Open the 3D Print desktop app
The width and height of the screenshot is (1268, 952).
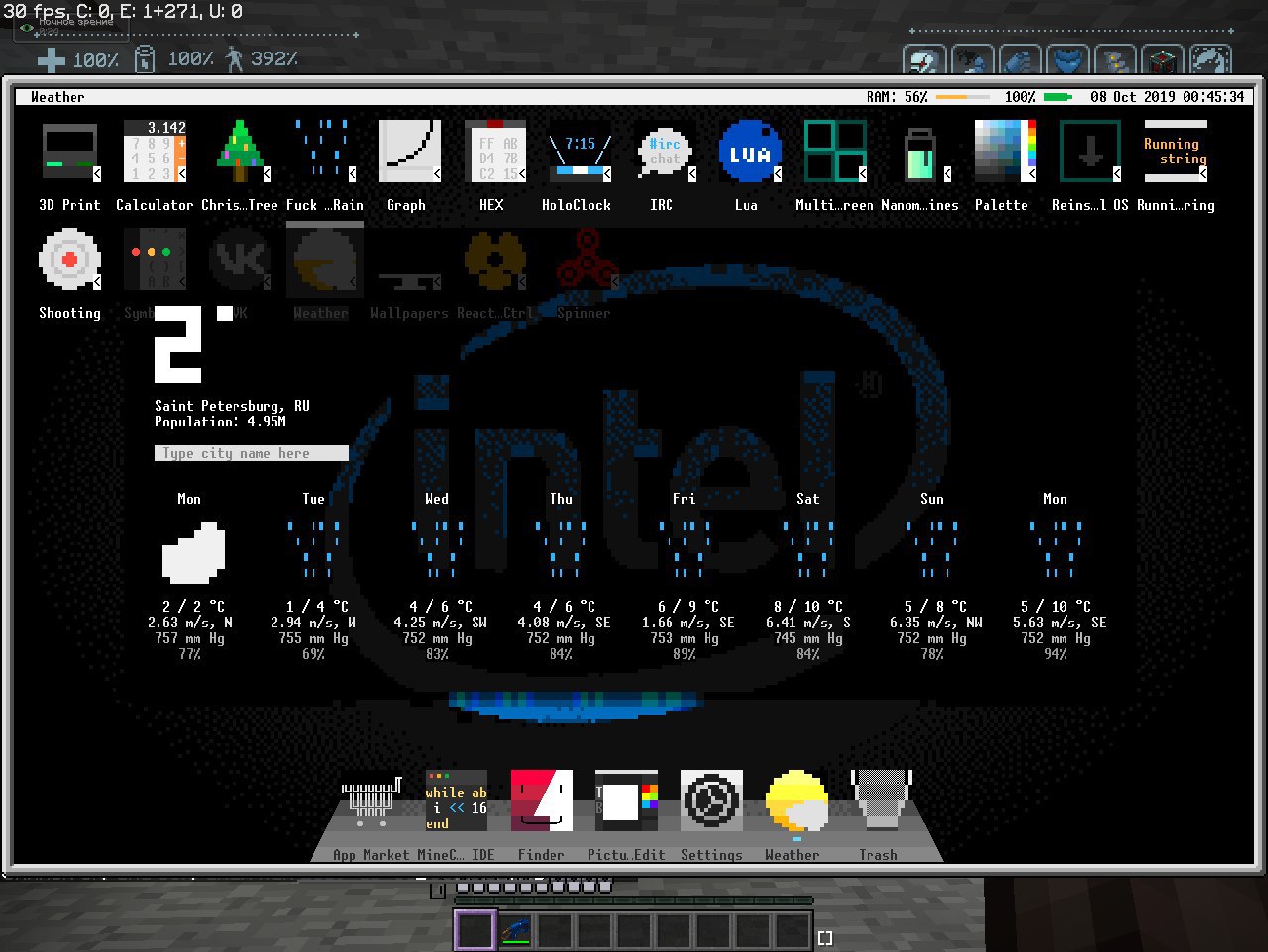(69, 151)
